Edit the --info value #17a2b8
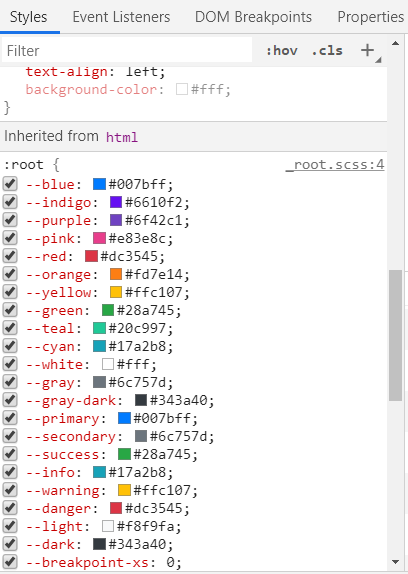 click(x=137, y=472)
